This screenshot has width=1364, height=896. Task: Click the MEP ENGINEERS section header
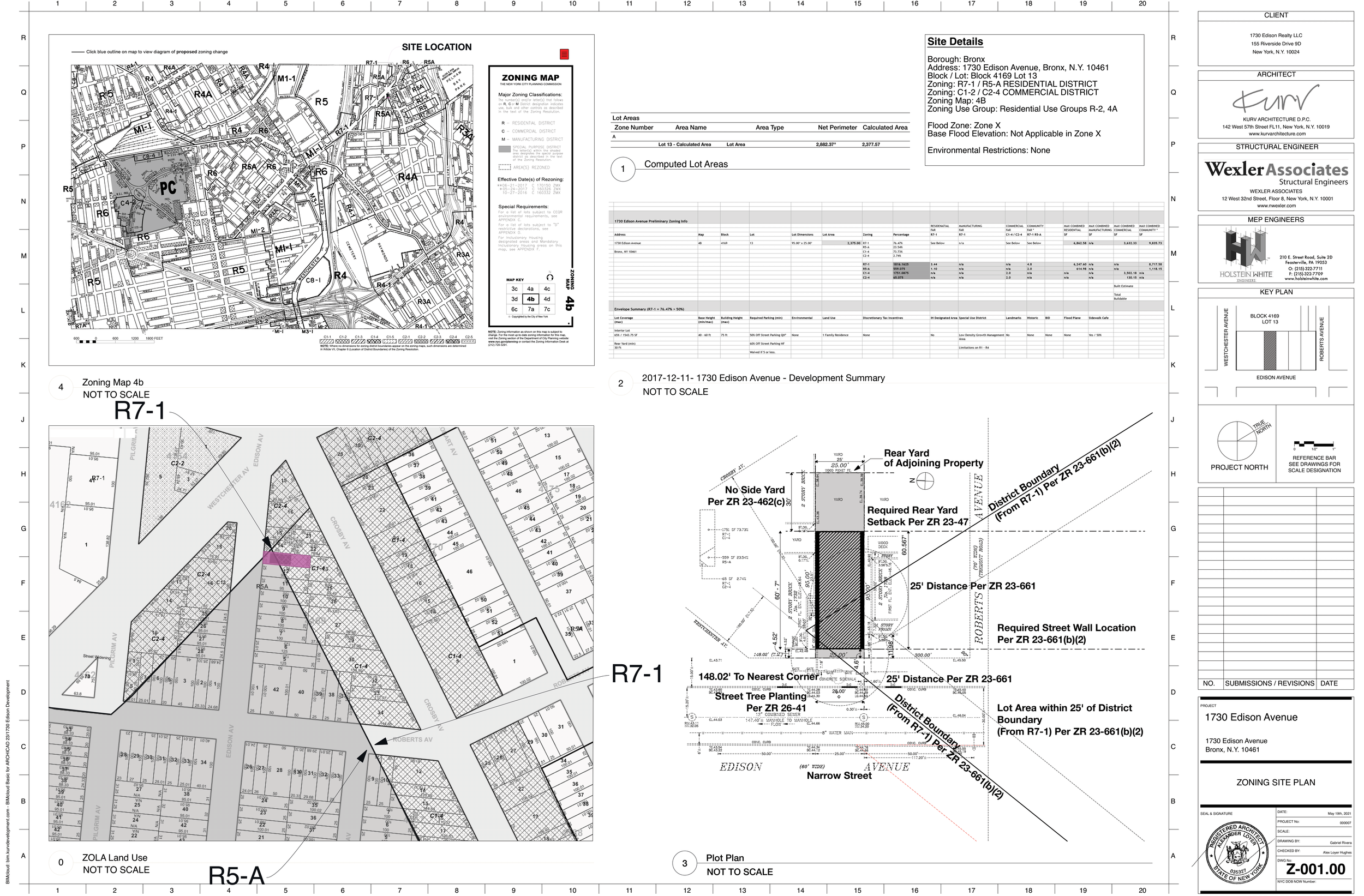[x=1276, y=220]
